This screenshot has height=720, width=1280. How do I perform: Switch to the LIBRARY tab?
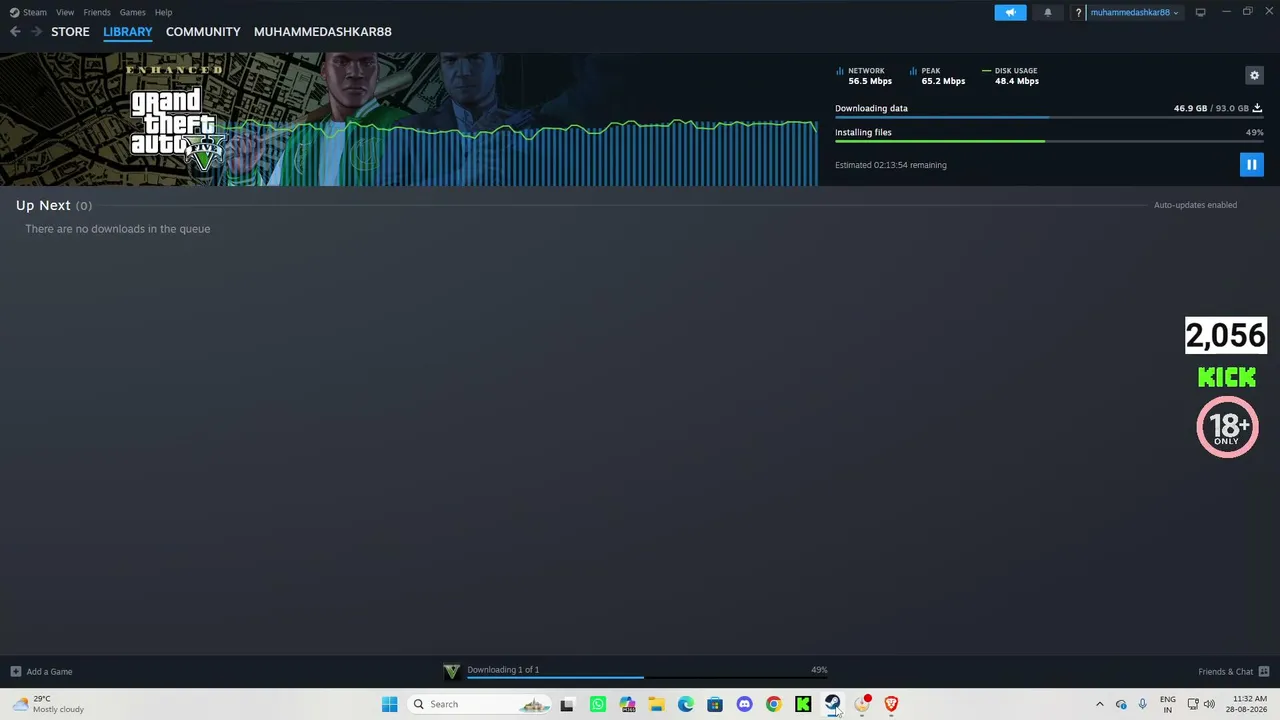[128, 32]
